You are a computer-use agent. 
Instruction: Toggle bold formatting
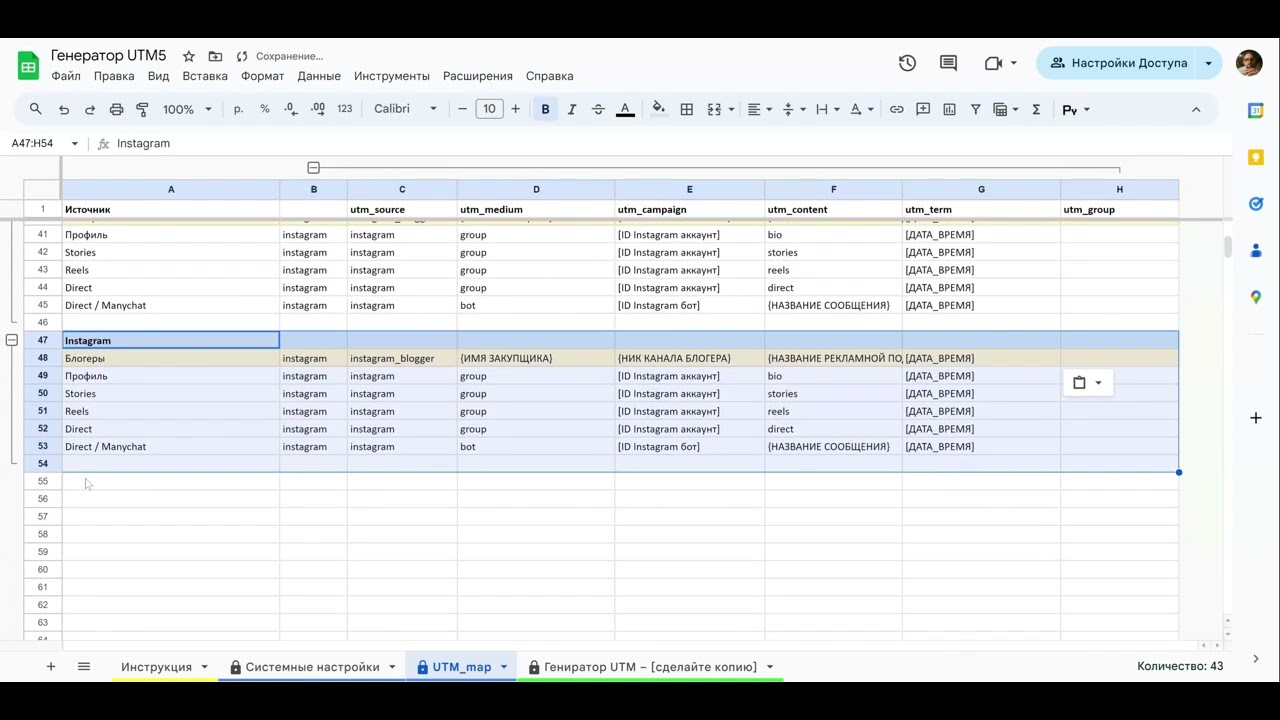pyautogui.click(x=545, y=109)
